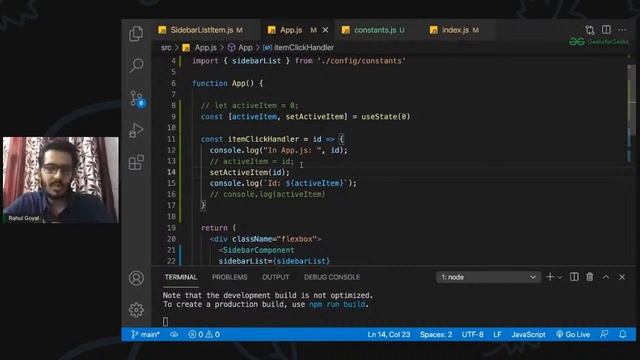Open the Search view in activity bar
Screen dimensions: 640x360
tap(136, 65)
